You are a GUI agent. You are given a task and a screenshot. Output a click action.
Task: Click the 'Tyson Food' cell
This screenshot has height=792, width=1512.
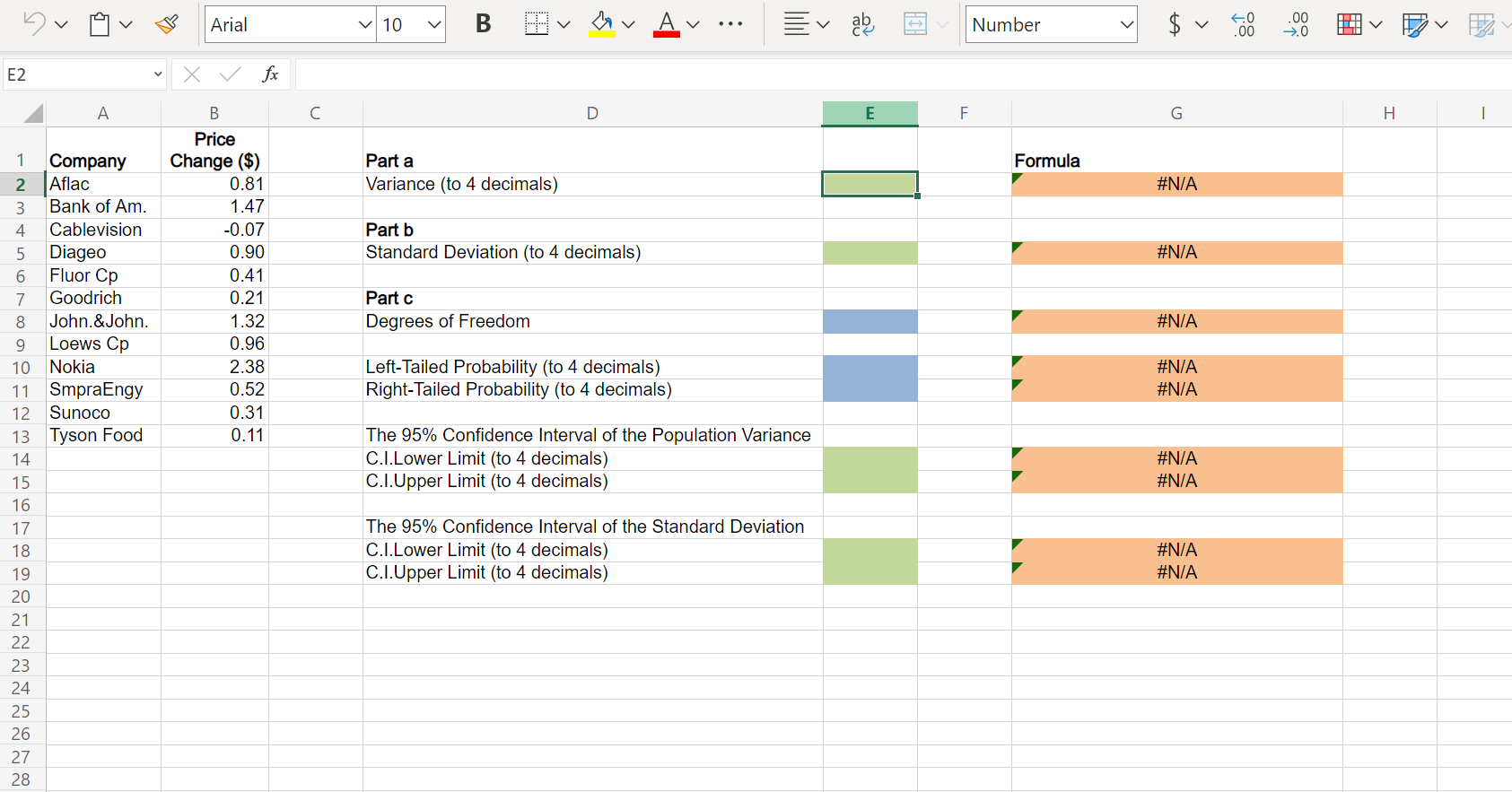pos(103,436)
